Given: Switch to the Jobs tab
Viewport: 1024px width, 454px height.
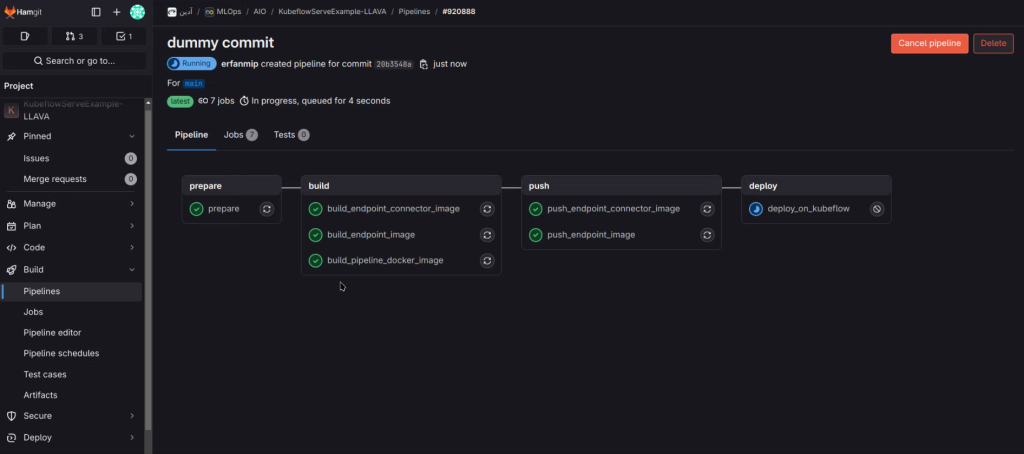Looking at the screenshot, I should pyautogui.click(x=240, y=134).
